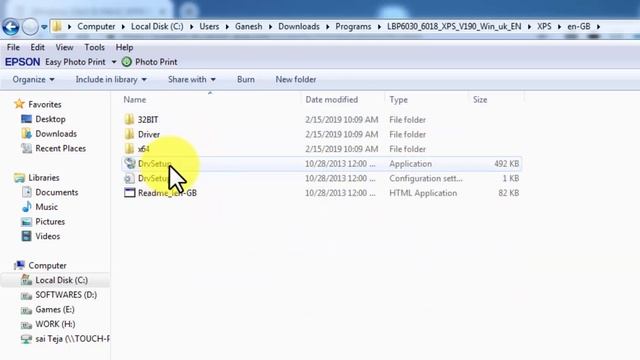Select the Games (E:) drive
This screenshot has width=640, height=360.
tap(55, 309)
